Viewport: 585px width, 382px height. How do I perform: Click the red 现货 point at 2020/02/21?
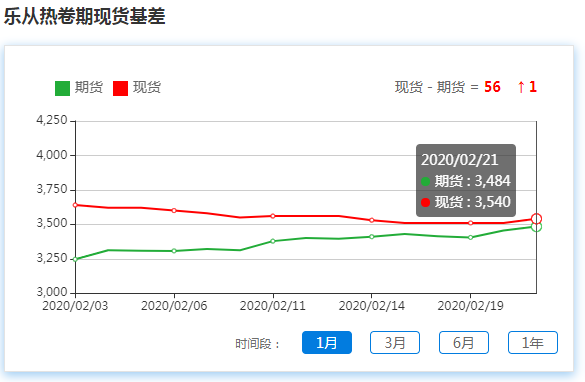coord(536,219)
